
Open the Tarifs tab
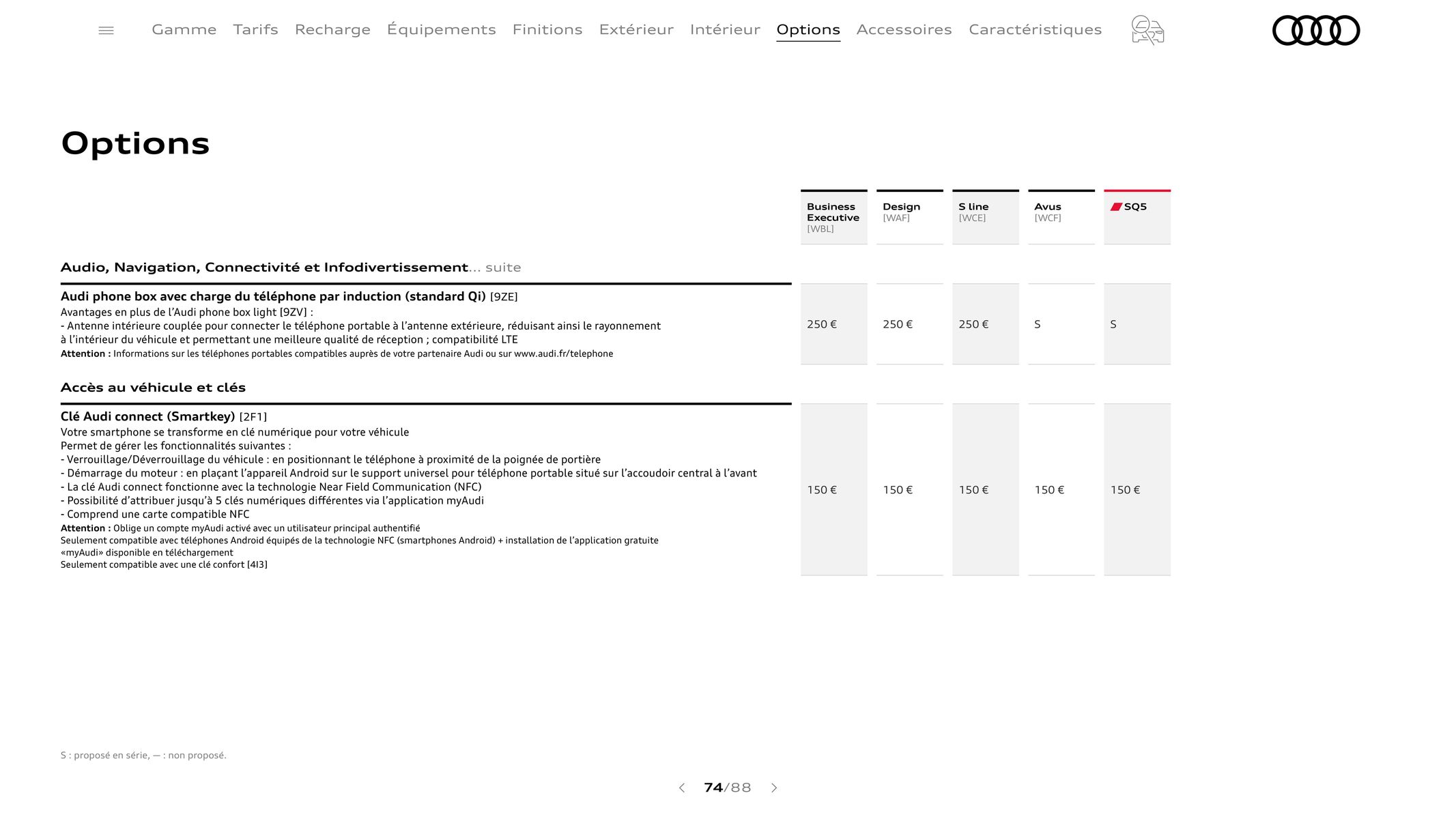(x=255, y=29)
